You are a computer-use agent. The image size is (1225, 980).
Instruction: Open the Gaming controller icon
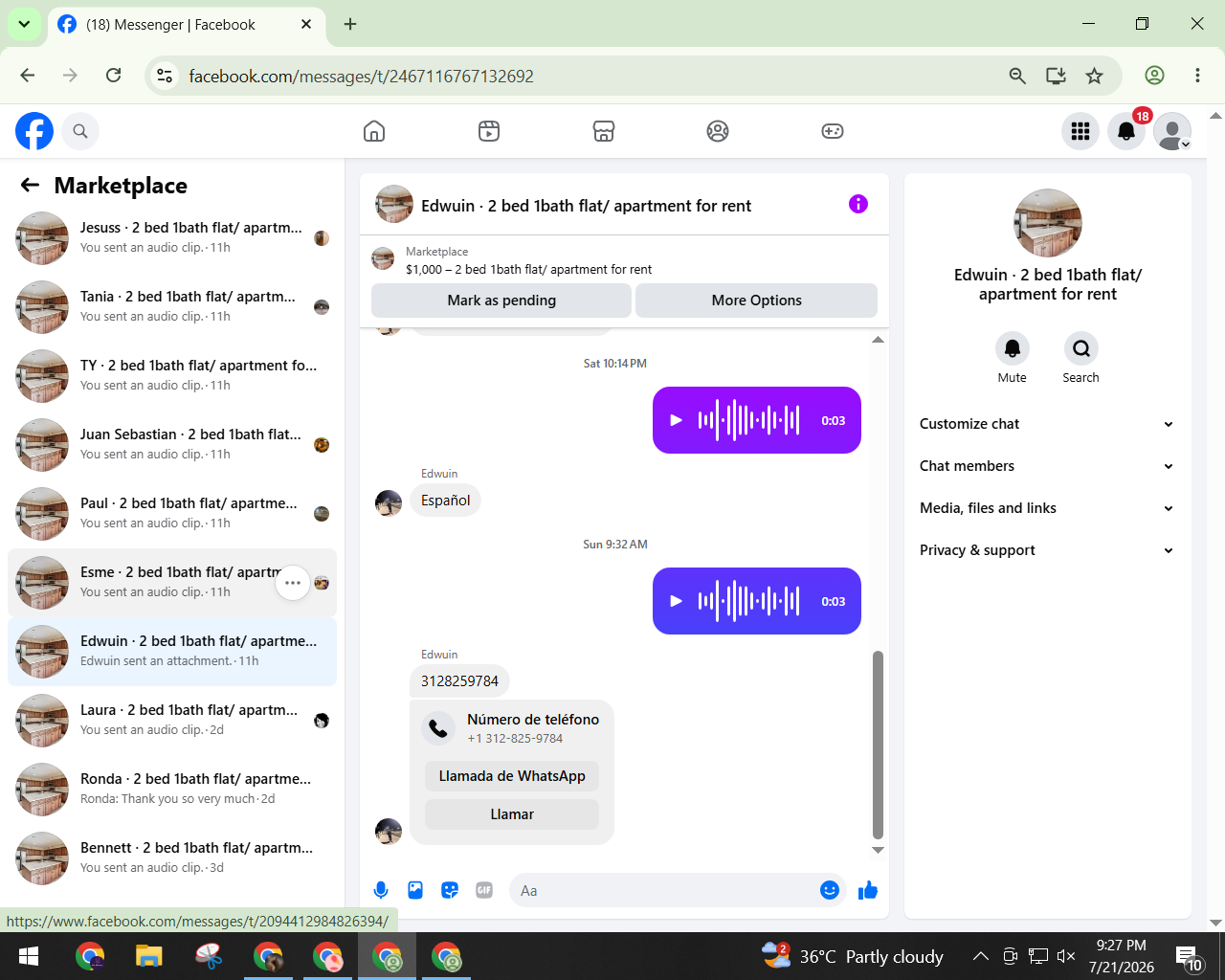coord(833,131)
